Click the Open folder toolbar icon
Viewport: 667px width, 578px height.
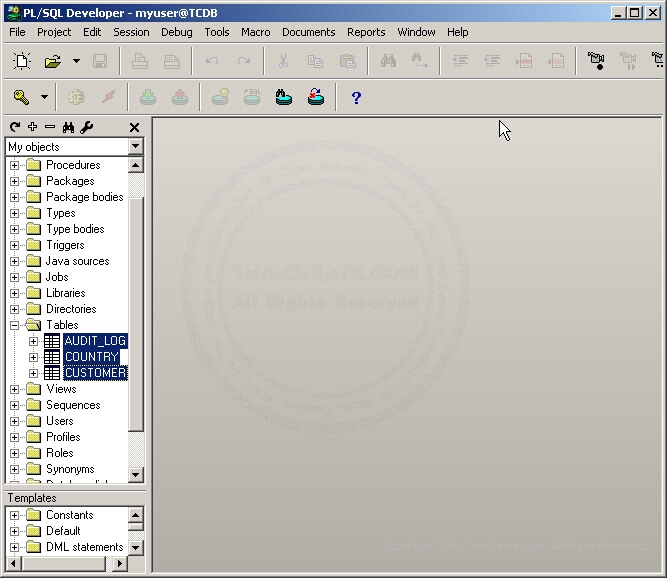pyautogui.click(x=52, y=61)
